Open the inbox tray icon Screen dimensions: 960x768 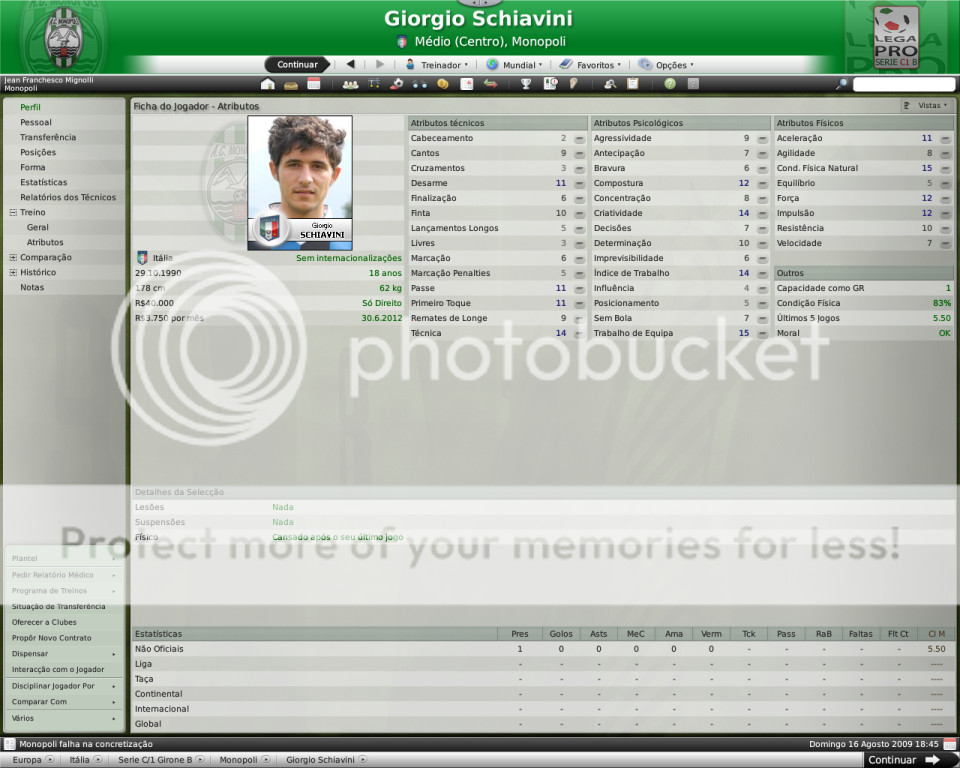coord(290,84)
